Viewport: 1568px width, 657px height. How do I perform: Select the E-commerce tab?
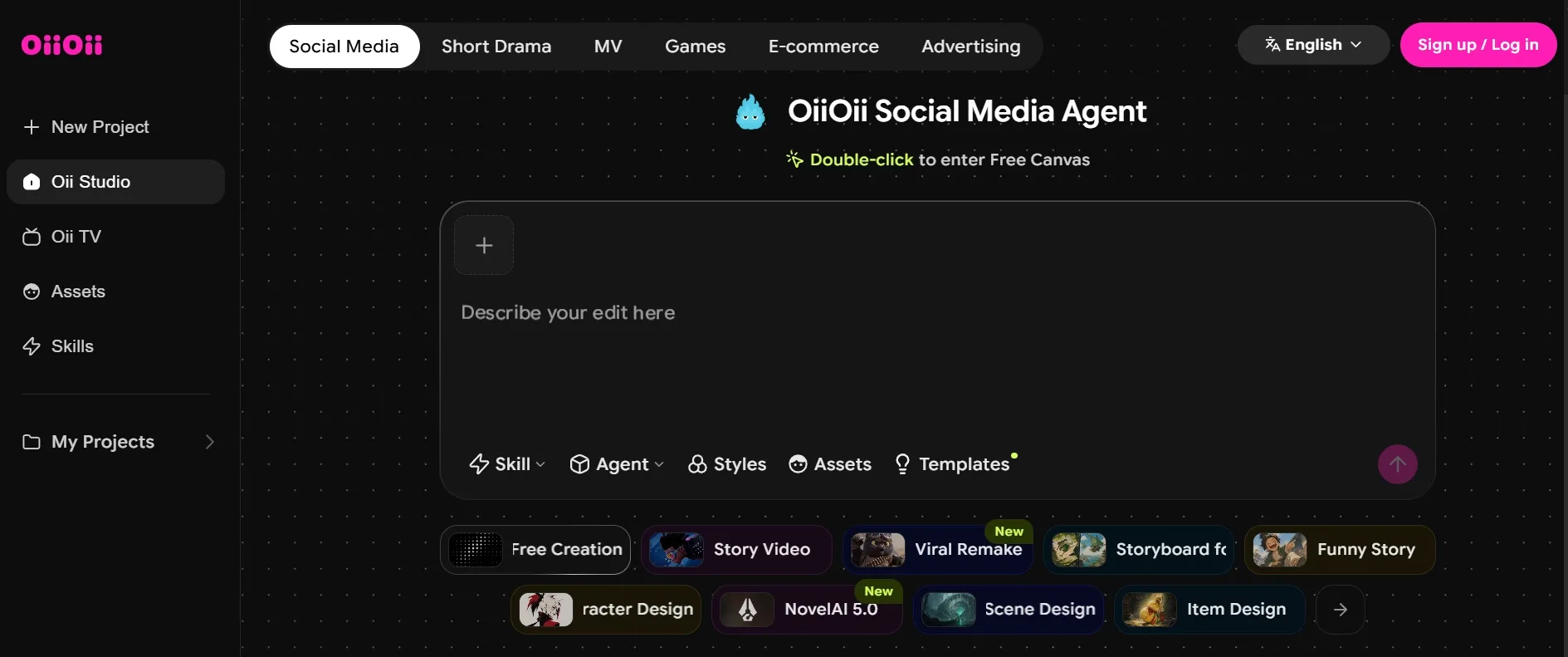point(823,47)
